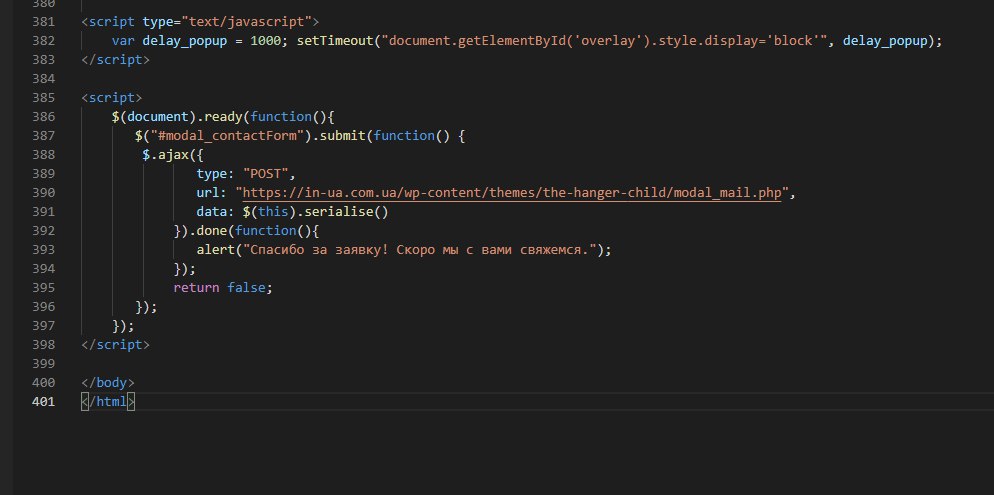
Task: Open the modal_mail.php URL link
Action: tap(512, 193)
